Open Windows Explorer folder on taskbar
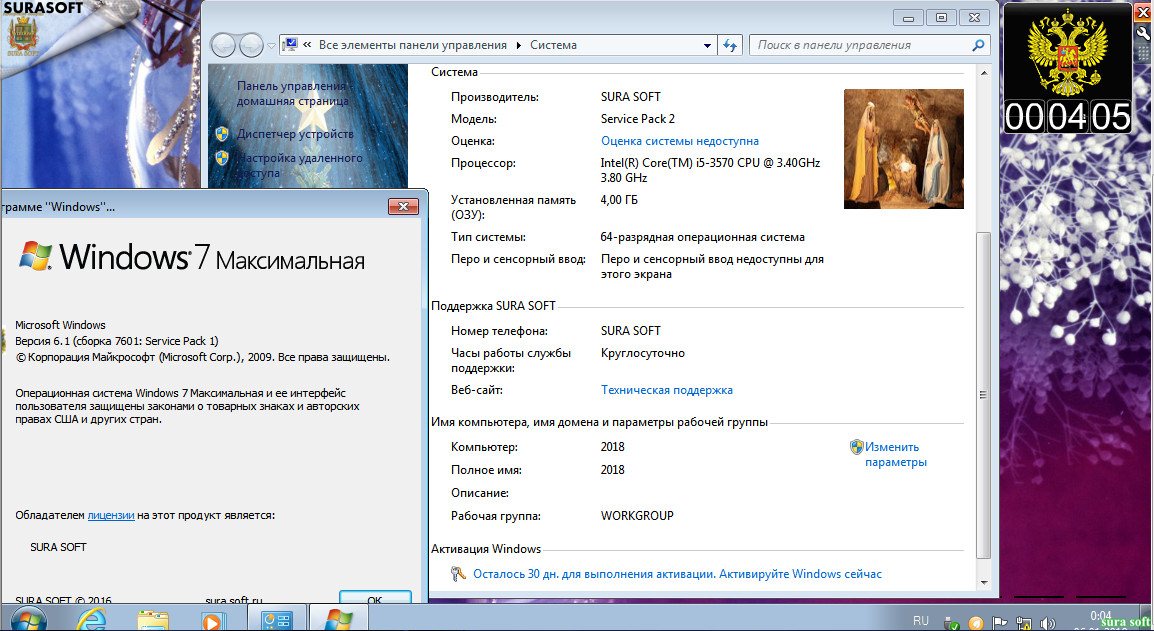1154x631 pixels. [153, 621]
